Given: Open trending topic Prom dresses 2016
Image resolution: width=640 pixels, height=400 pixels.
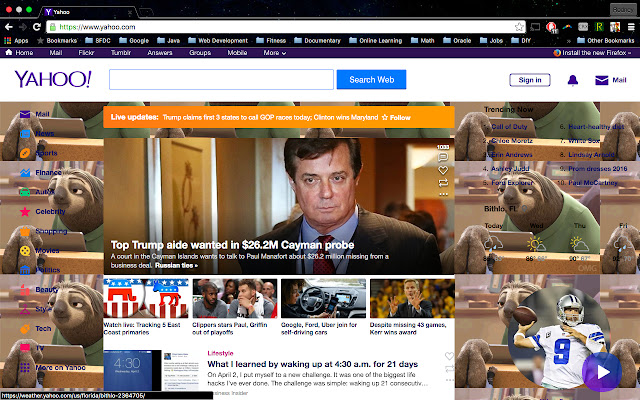Looking at the screenshot, I should [598, 168].
